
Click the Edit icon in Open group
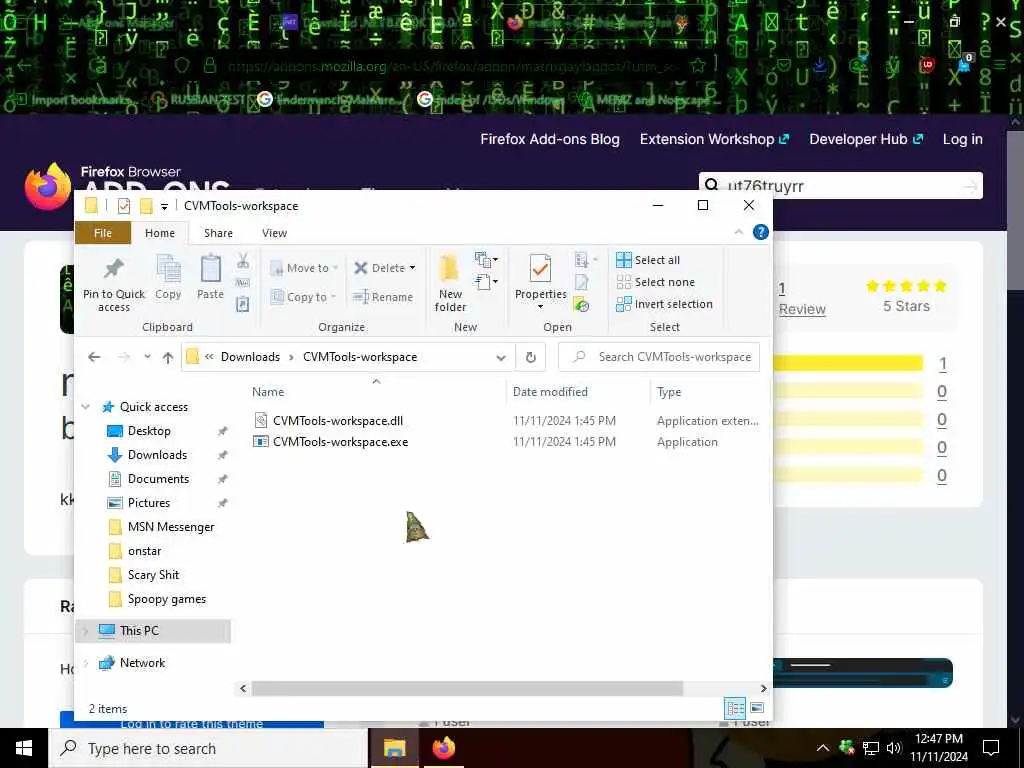pyautogui.click(x=581, y=282)
